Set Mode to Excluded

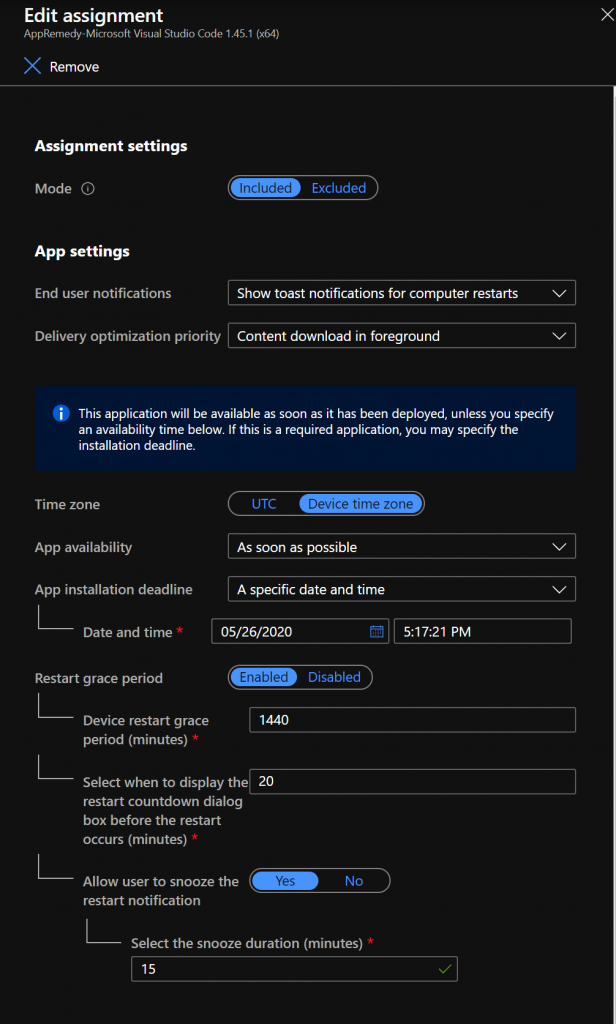click(x=338, y=188)
